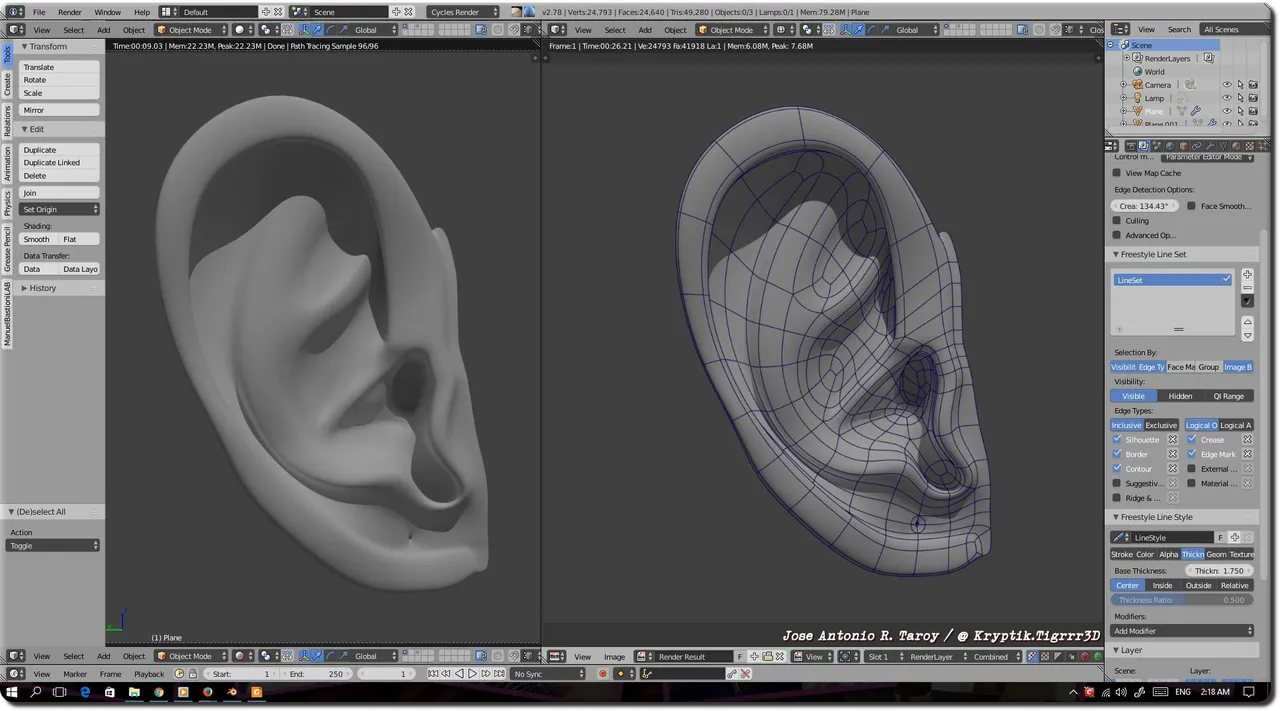Click the record auto-keyframe icon in the timeline
This screenshot has height=711, width=1280.
(603, 674)
